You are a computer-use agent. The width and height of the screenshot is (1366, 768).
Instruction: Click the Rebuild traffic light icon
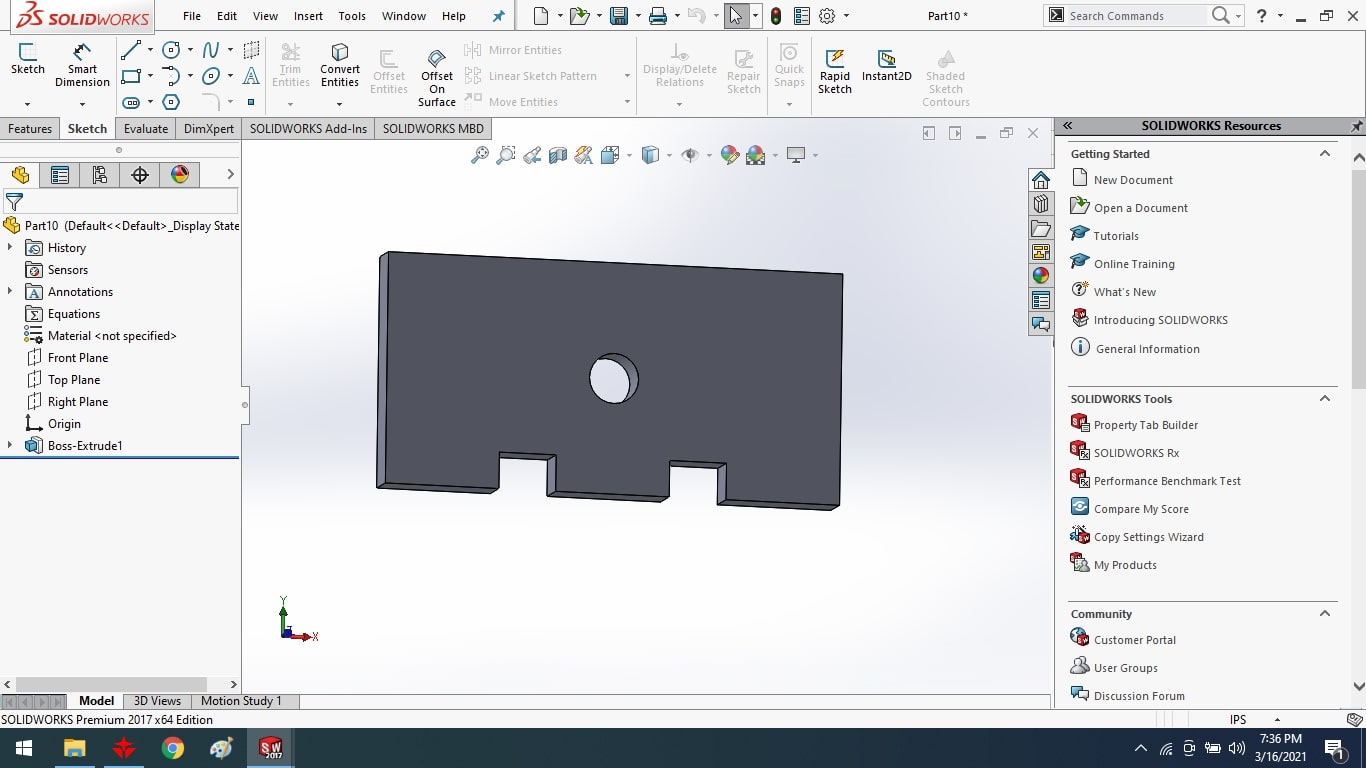click(x=776, y=16)
